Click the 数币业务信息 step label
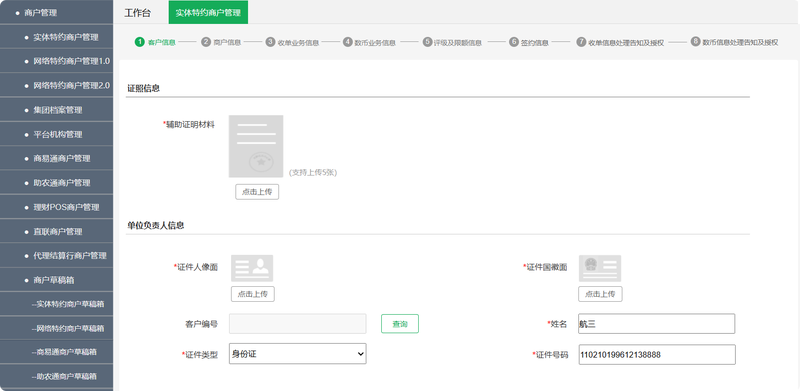 376,43
